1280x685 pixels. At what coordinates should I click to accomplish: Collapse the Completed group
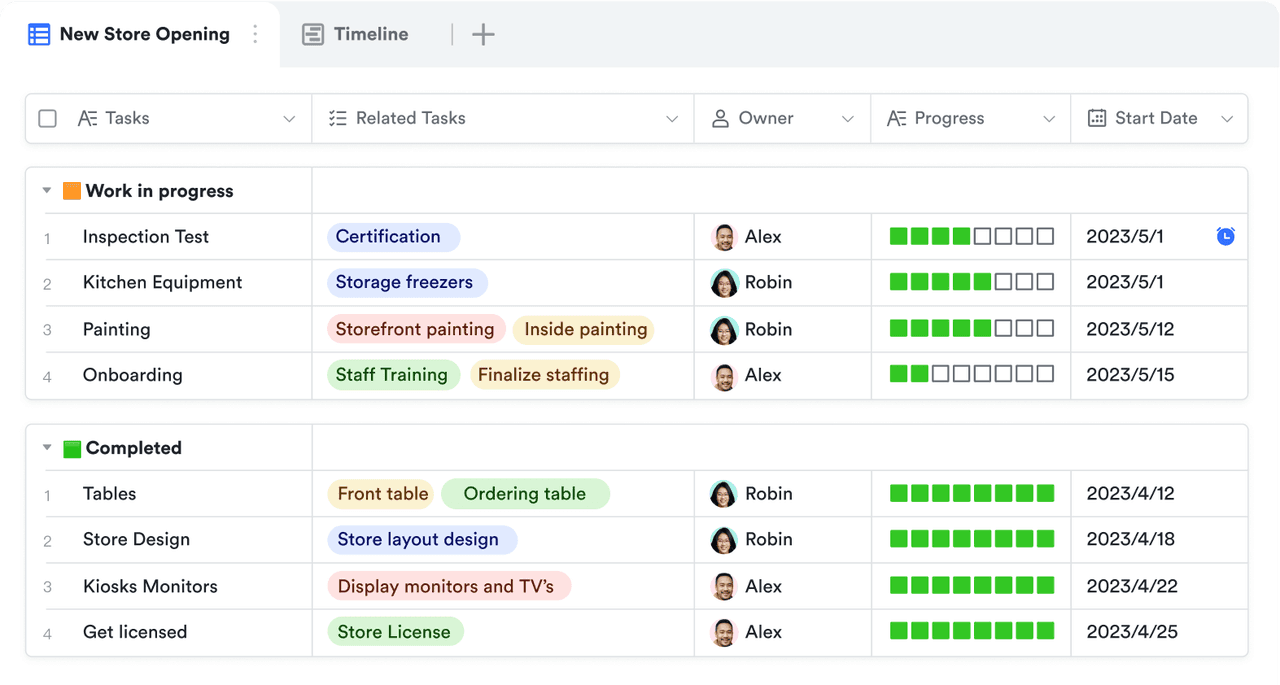(46, 448)
